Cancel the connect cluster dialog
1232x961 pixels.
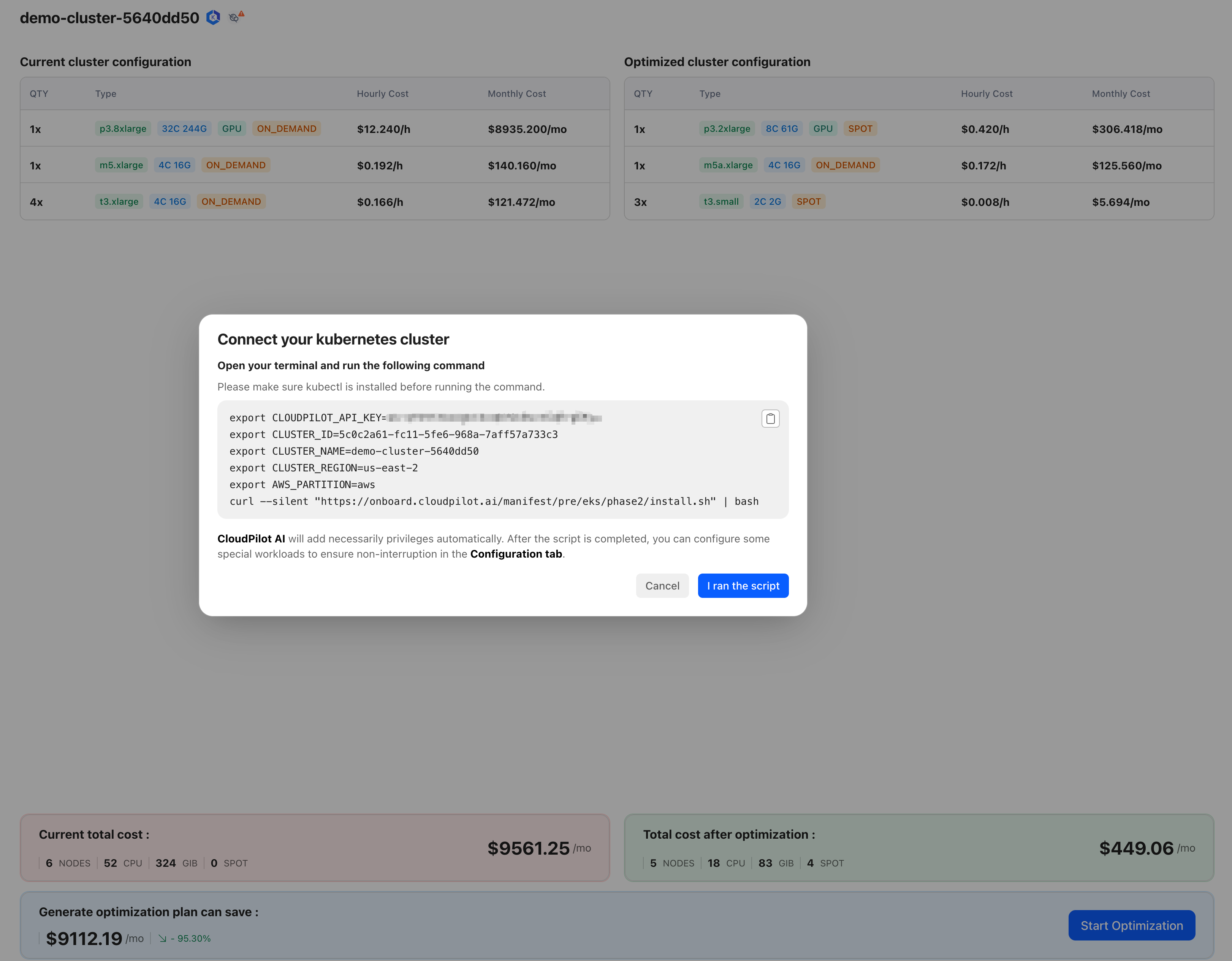tap(662, 585)
